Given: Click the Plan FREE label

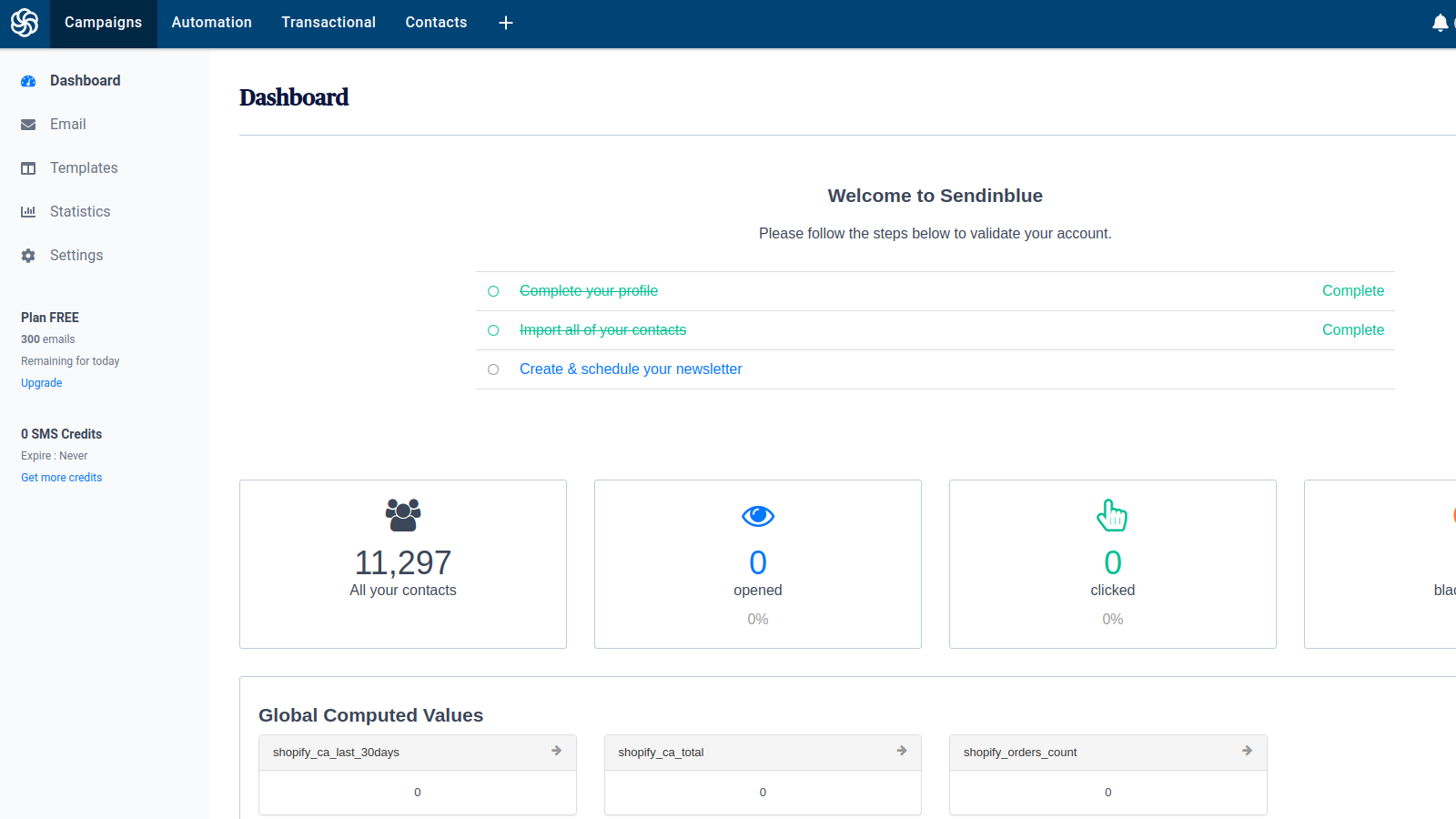Looking at the screenshot, I should (x=50, y=318).
